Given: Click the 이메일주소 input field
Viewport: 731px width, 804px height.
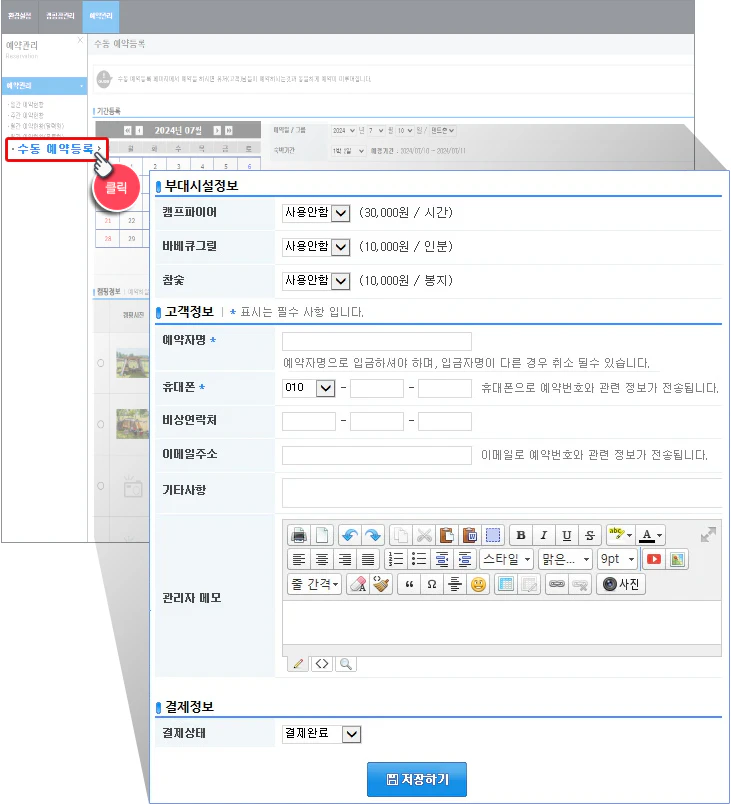Looking at the screenshot, I should pos(377,455).
